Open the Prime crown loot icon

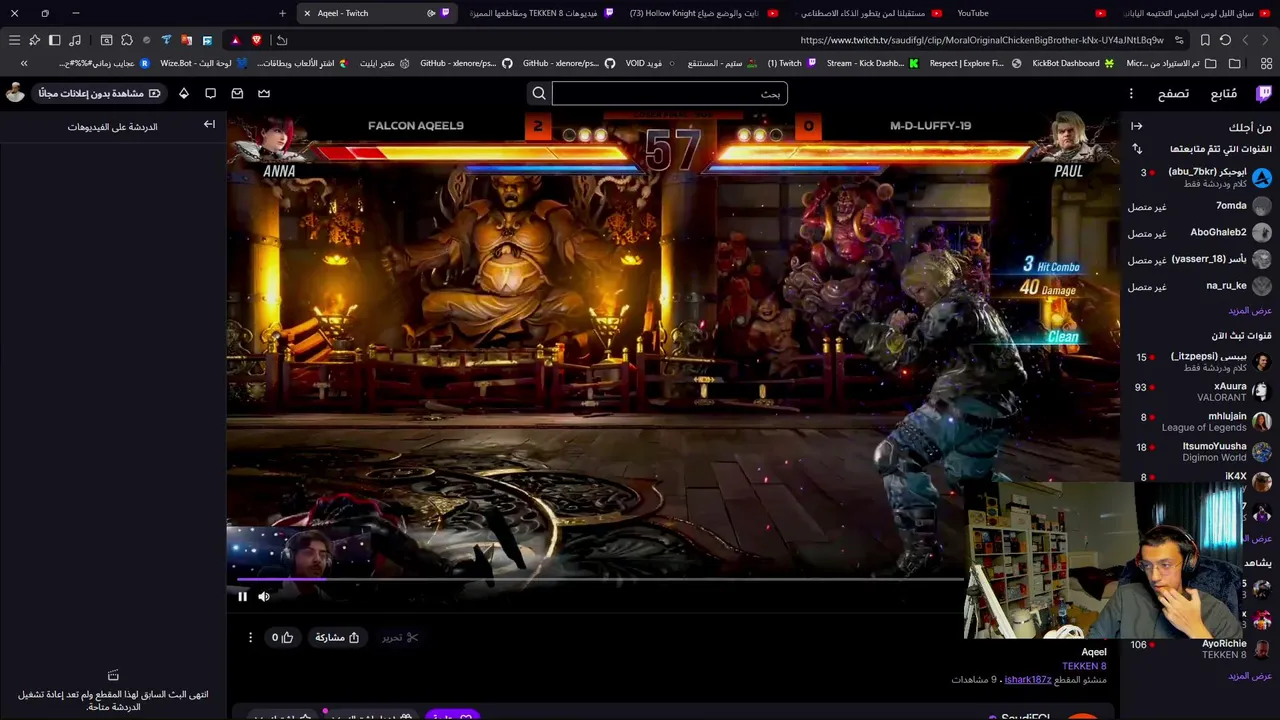264,93
